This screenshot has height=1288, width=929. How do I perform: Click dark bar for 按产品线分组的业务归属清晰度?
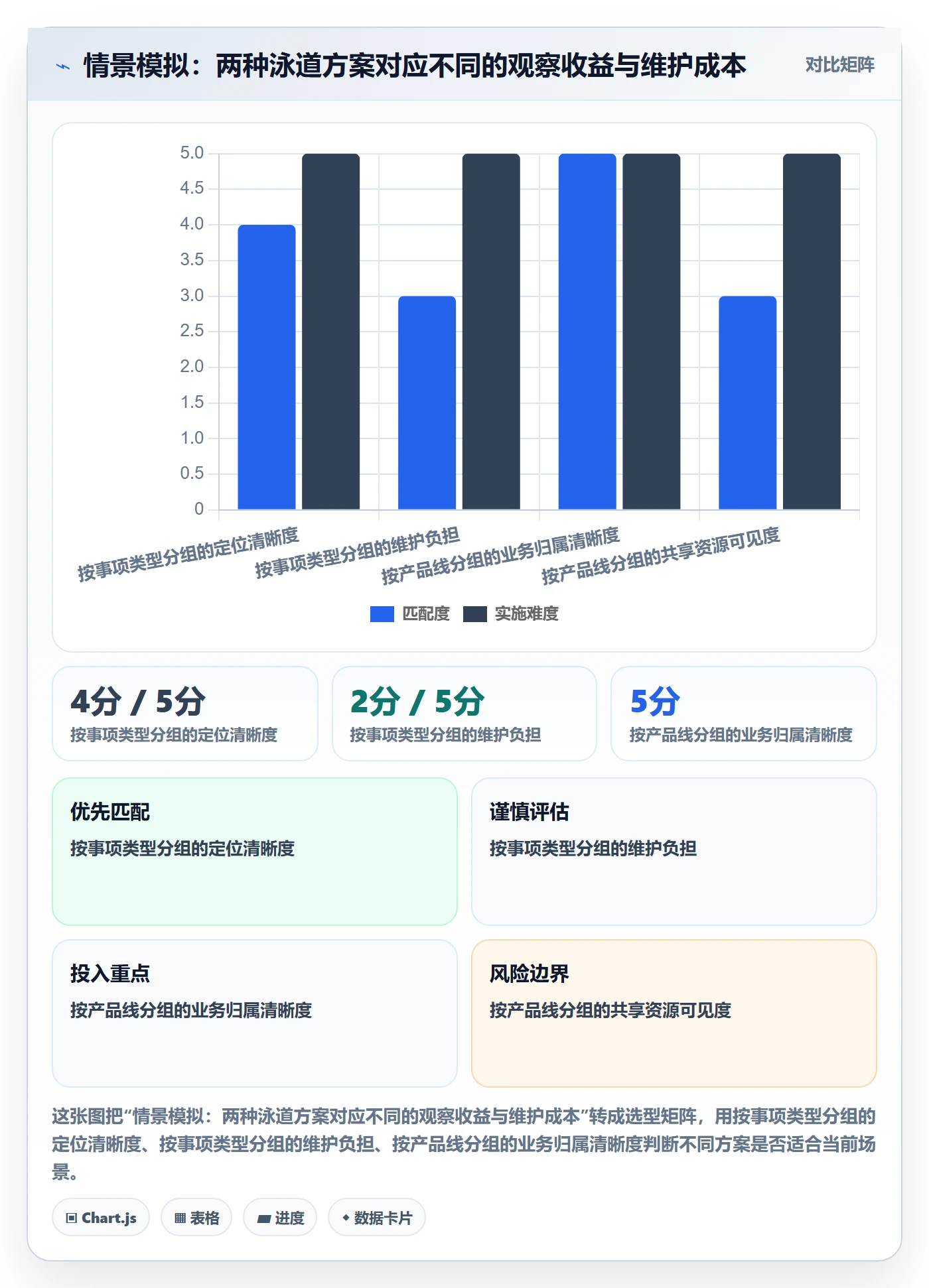click(x=652, y=332)
